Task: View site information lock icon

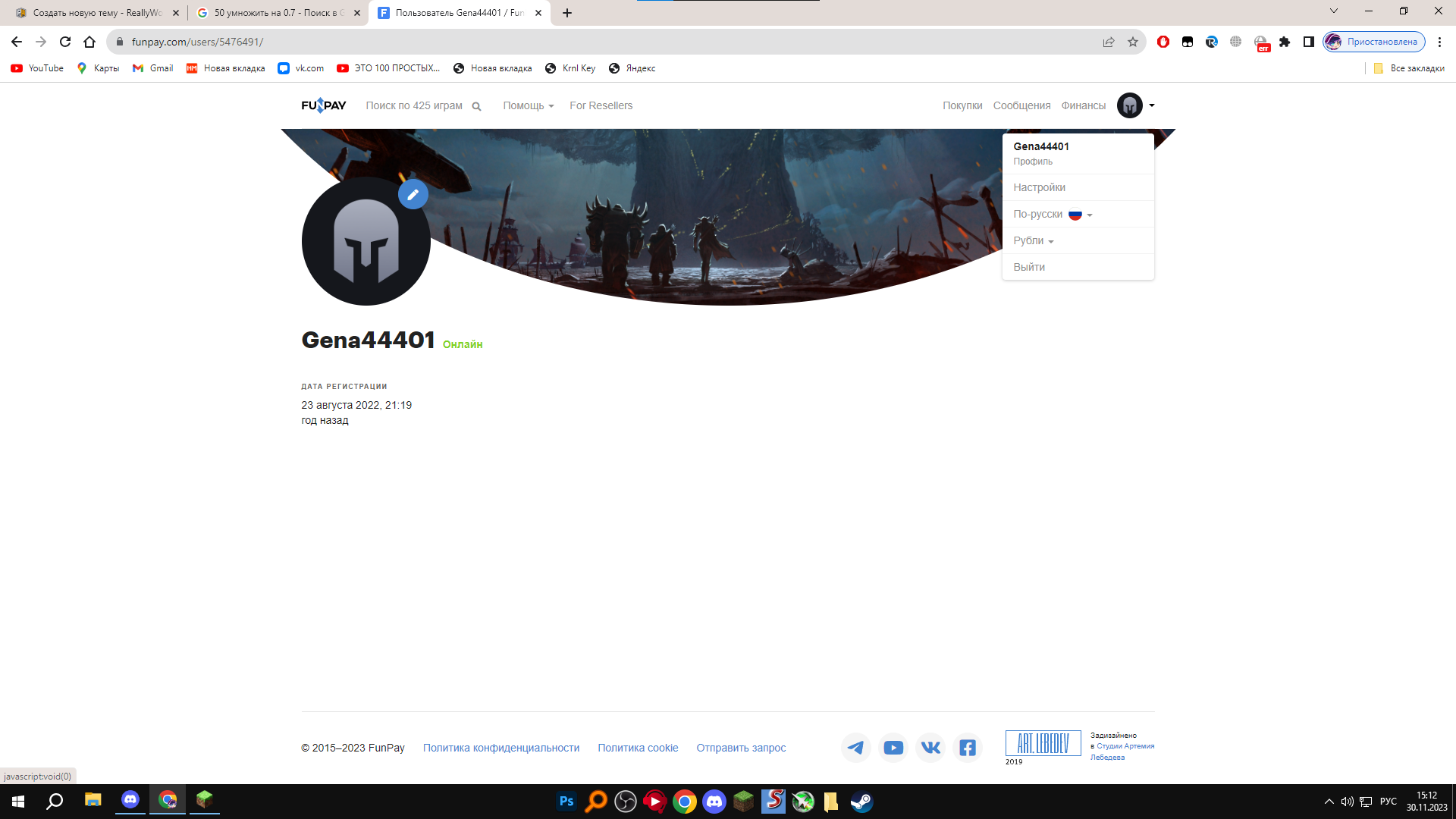Action: click(119, 42)
